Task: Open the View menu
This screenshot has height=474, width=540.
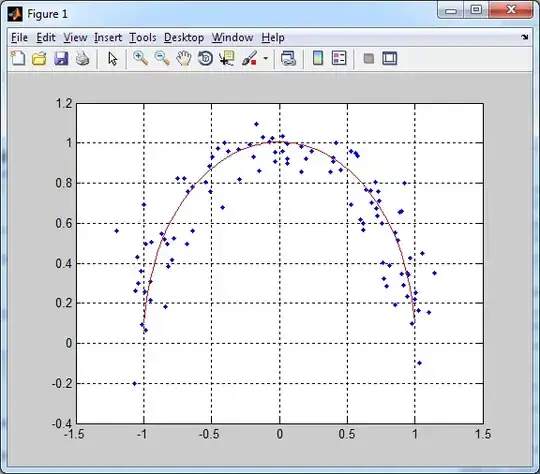Action: [x=75, y=37]
